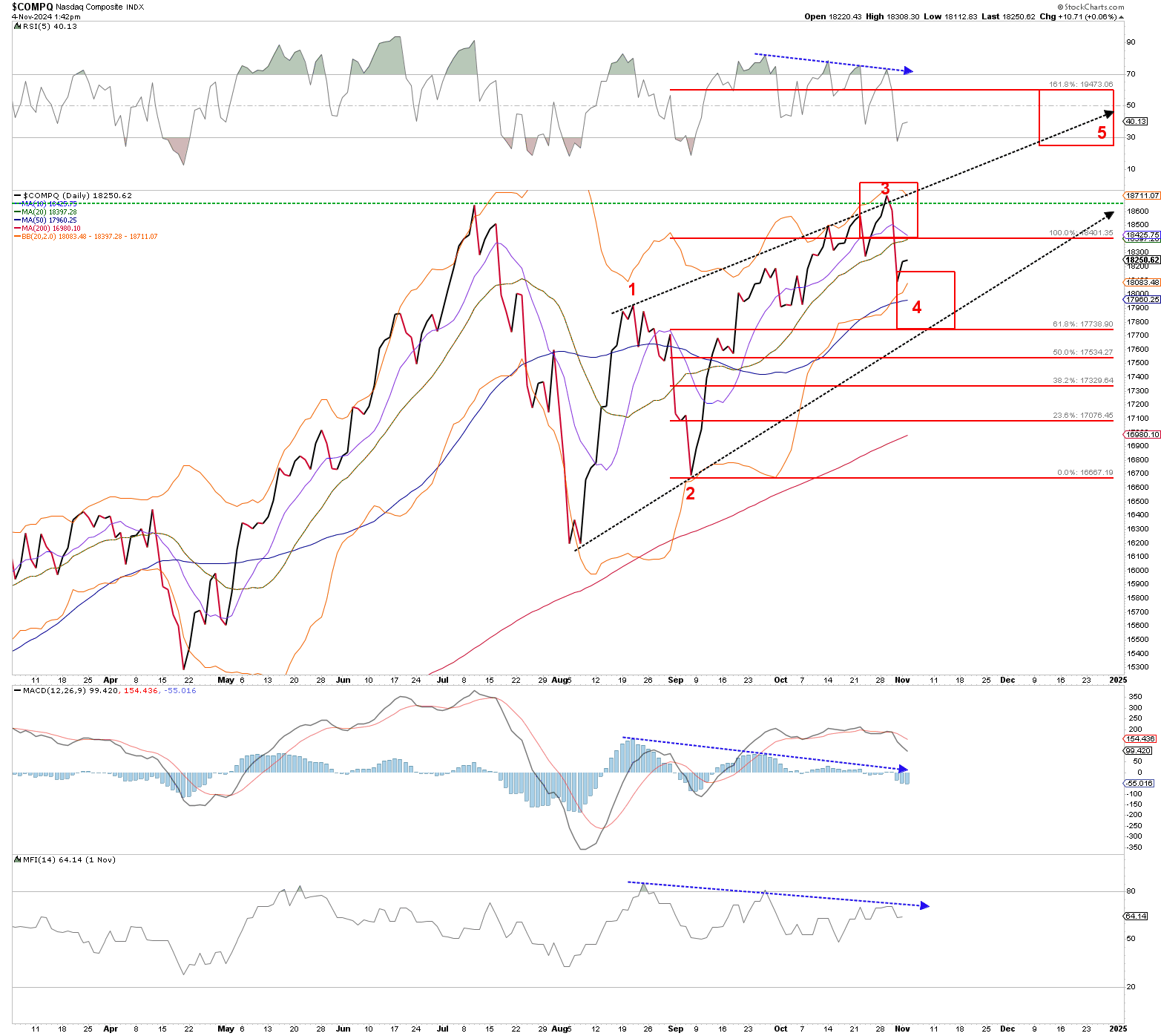This screenshot has height=1036, width=1161.
Task: Click the $COMPQ ticker symbol title
Action: coord(33,7)
